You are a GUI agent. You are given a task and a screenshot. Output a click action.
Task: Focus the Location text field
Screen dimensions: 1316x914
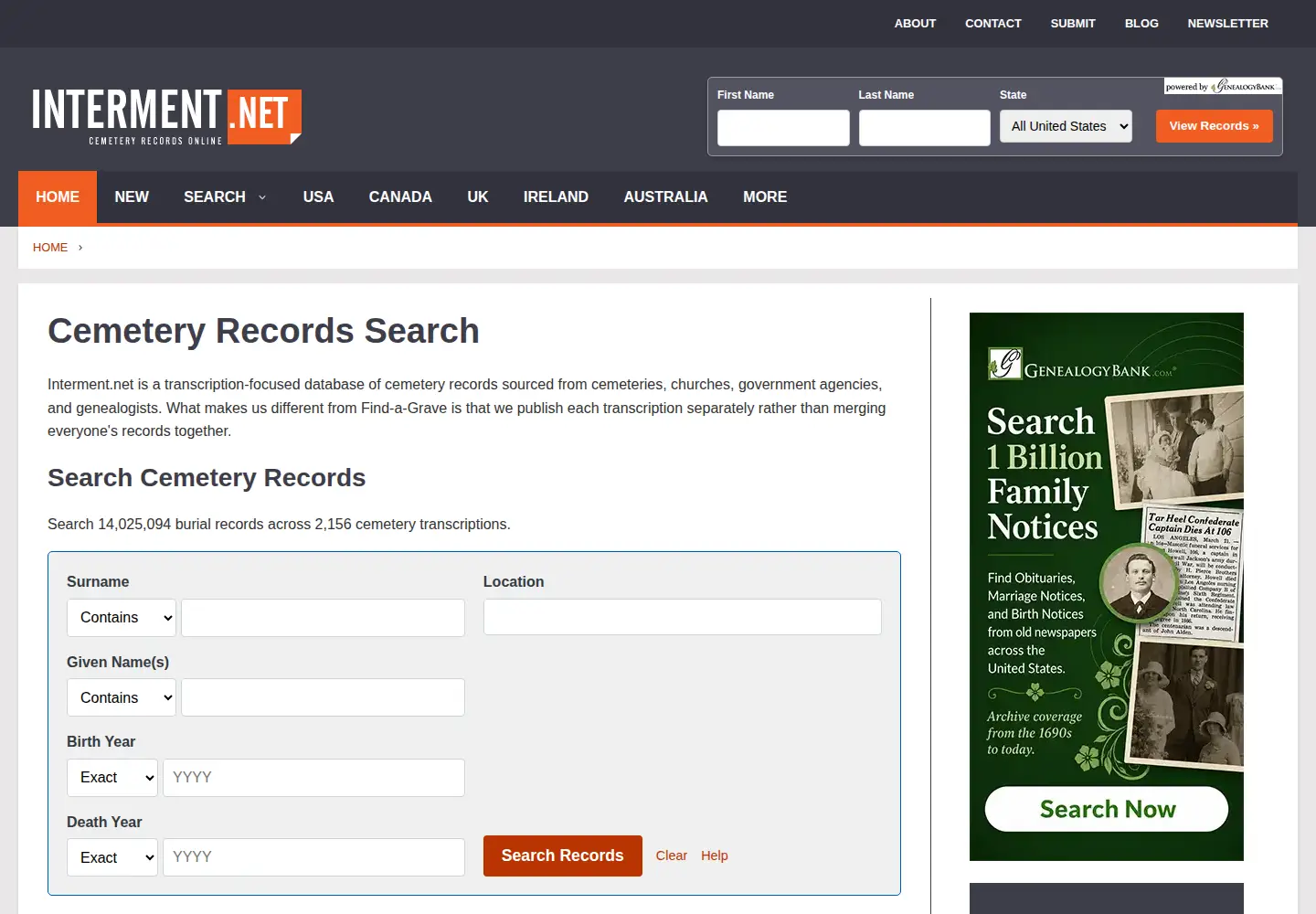682,617
